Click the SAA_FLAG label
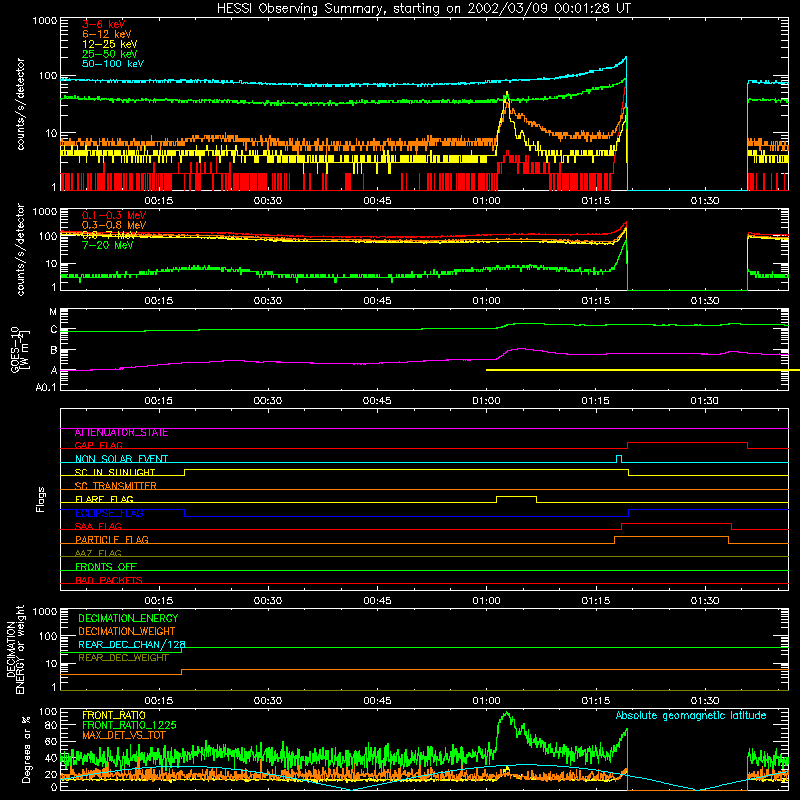The height and width of the screenshot is (800, 800). point(98,526)
